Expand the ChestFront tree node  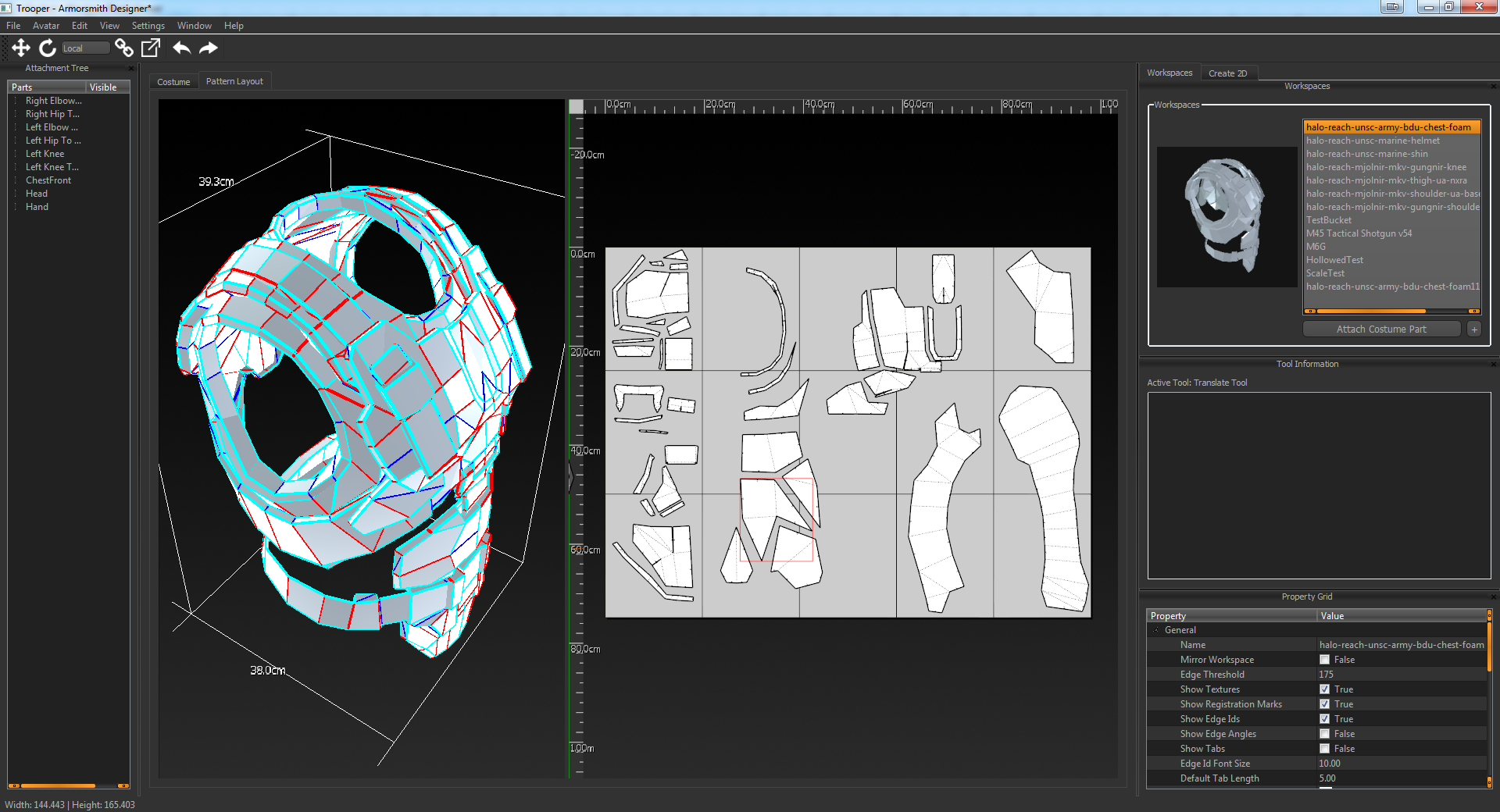[16, 180]
